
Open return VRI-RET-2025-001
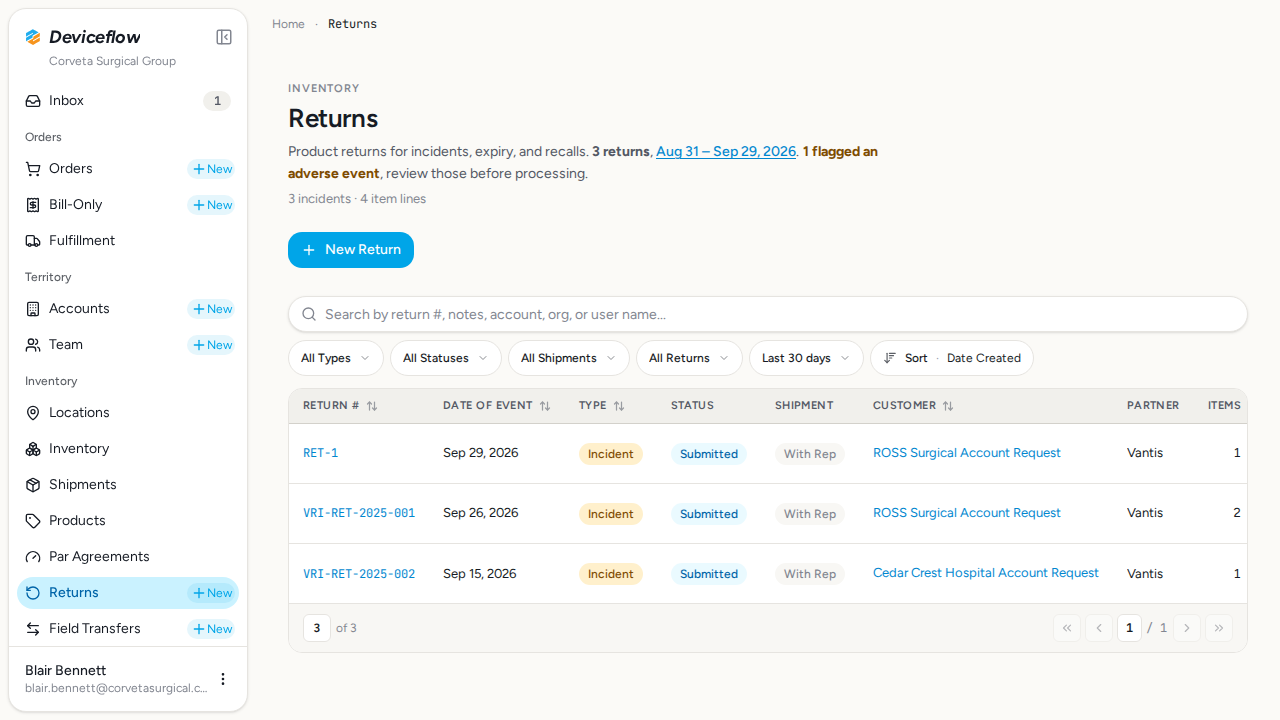click(x=359, y=513)
